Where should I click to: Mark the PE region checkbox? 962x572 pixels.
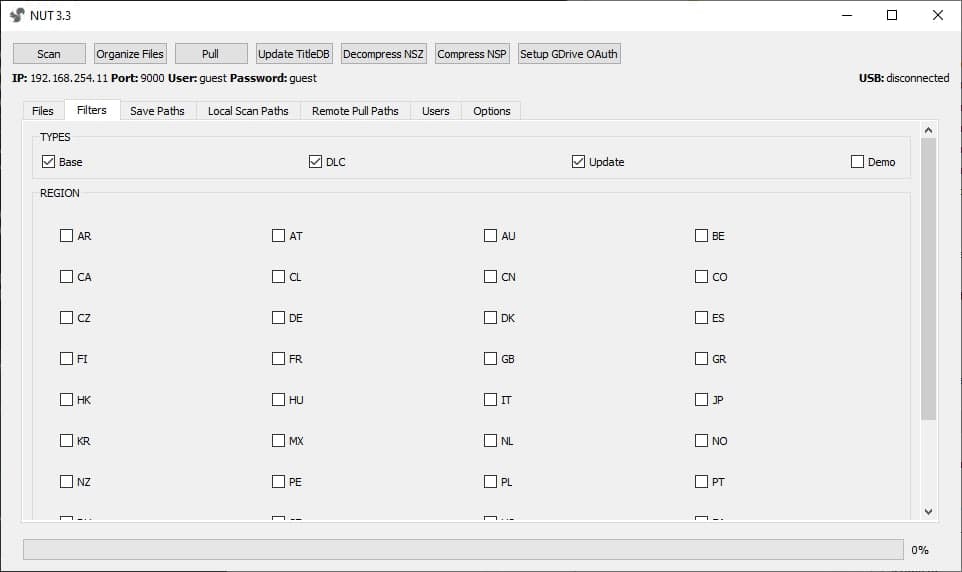(x=278, y=482)
